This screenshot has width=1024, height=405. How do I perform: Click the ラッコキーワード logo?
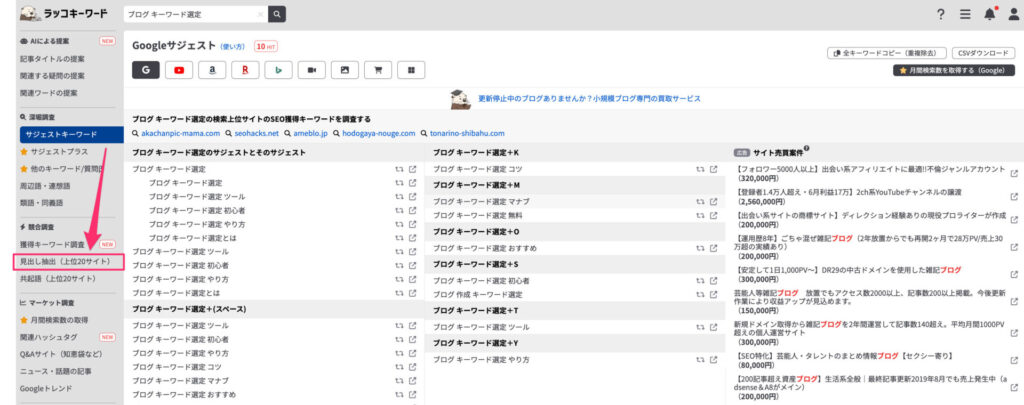(x=63, y=14)
